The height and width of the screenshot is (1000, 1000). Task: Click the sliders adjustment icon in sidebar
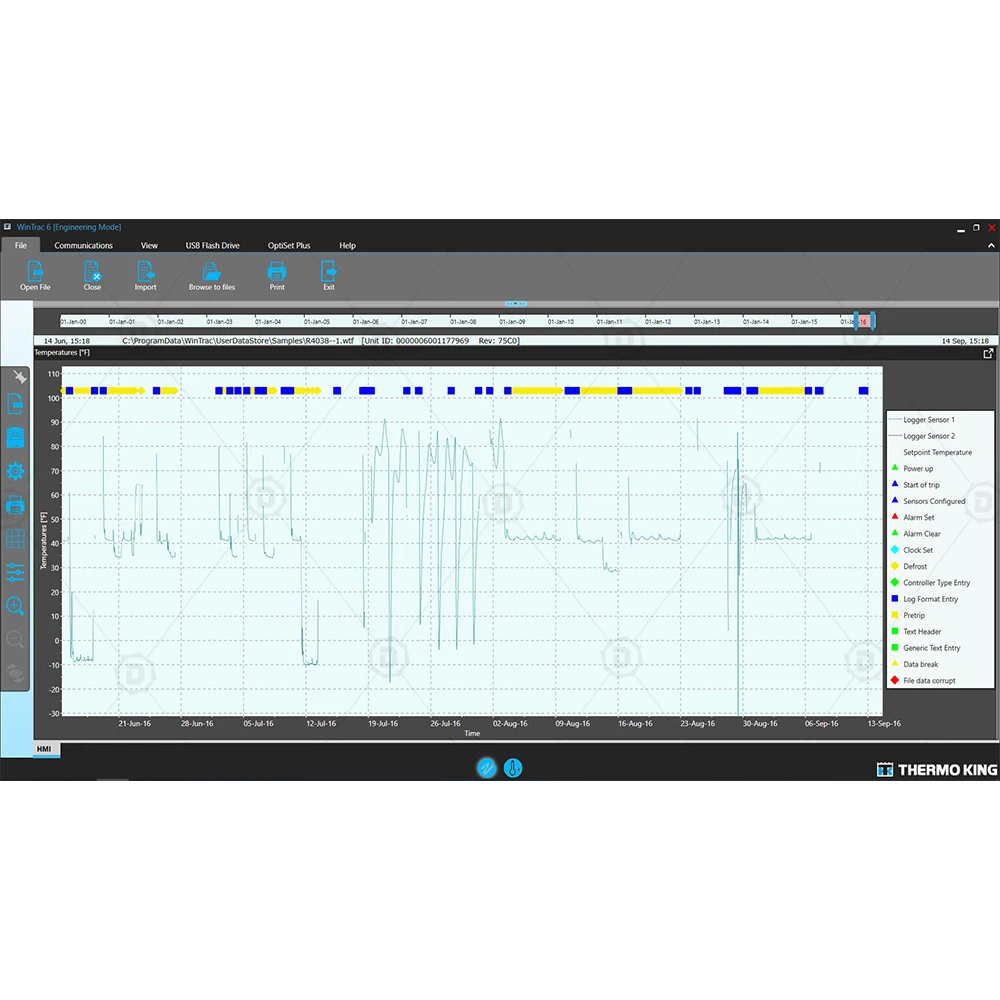pyautogui.click(x=15, y=572)
